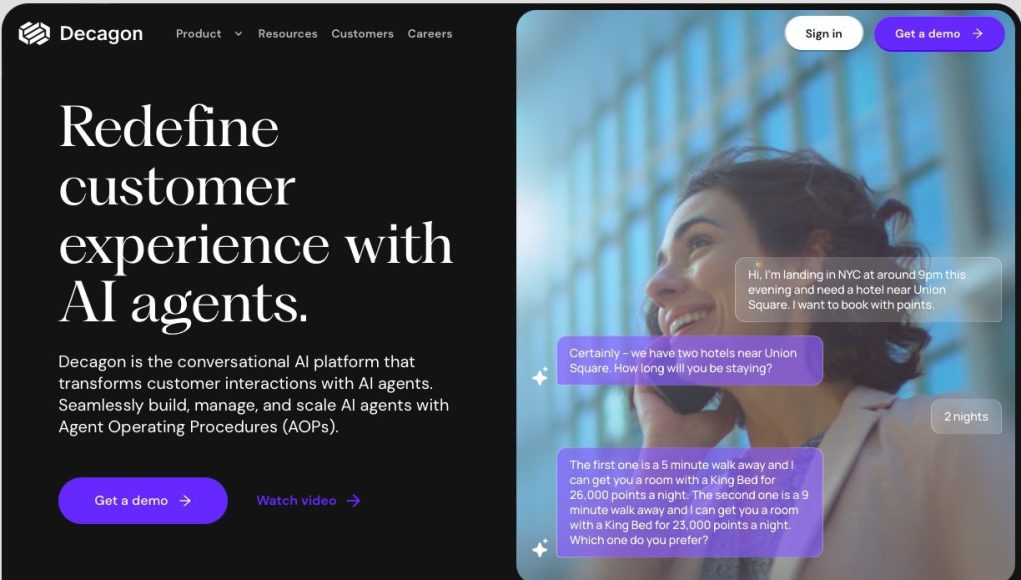Click the Decagon brand name text

[101, 33]
